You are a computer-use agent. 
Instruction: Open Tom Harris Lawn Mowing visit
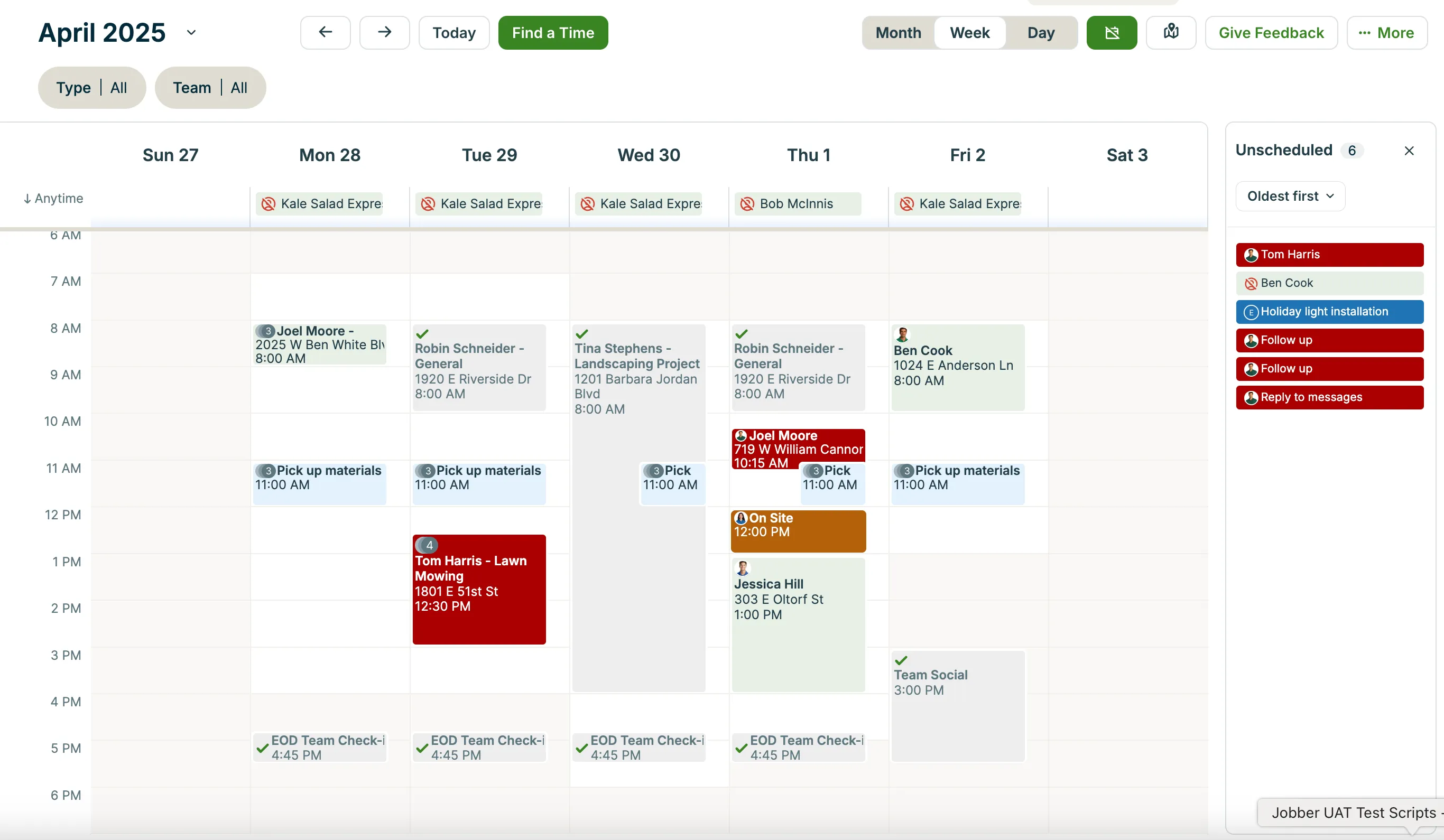click(479, 590)
